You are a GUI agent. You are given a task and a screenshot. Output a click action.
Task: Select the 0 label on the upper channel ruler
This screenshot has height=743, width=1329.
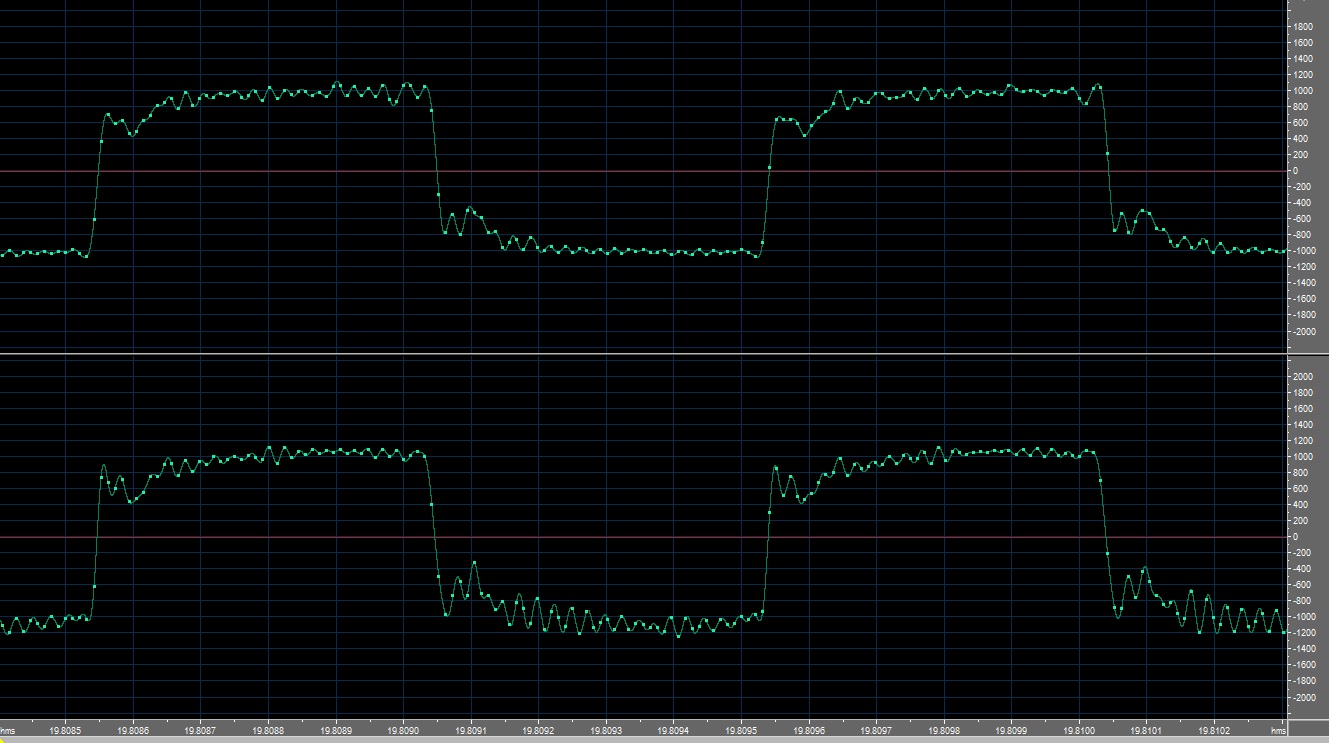pyautogui.click(x=1296, y=171)
